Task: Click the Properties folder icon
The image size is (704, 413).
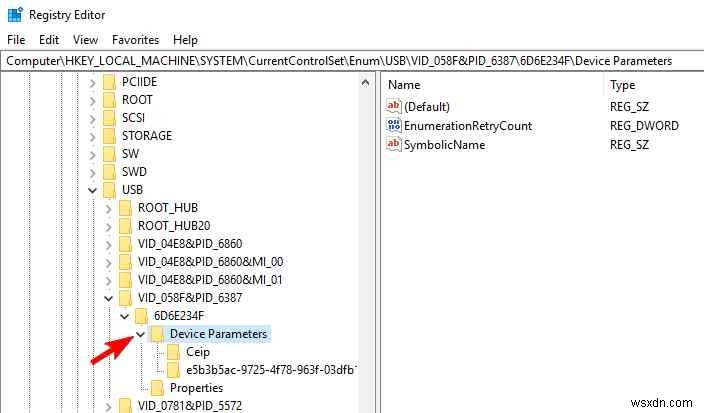Action: click(158, 388)
